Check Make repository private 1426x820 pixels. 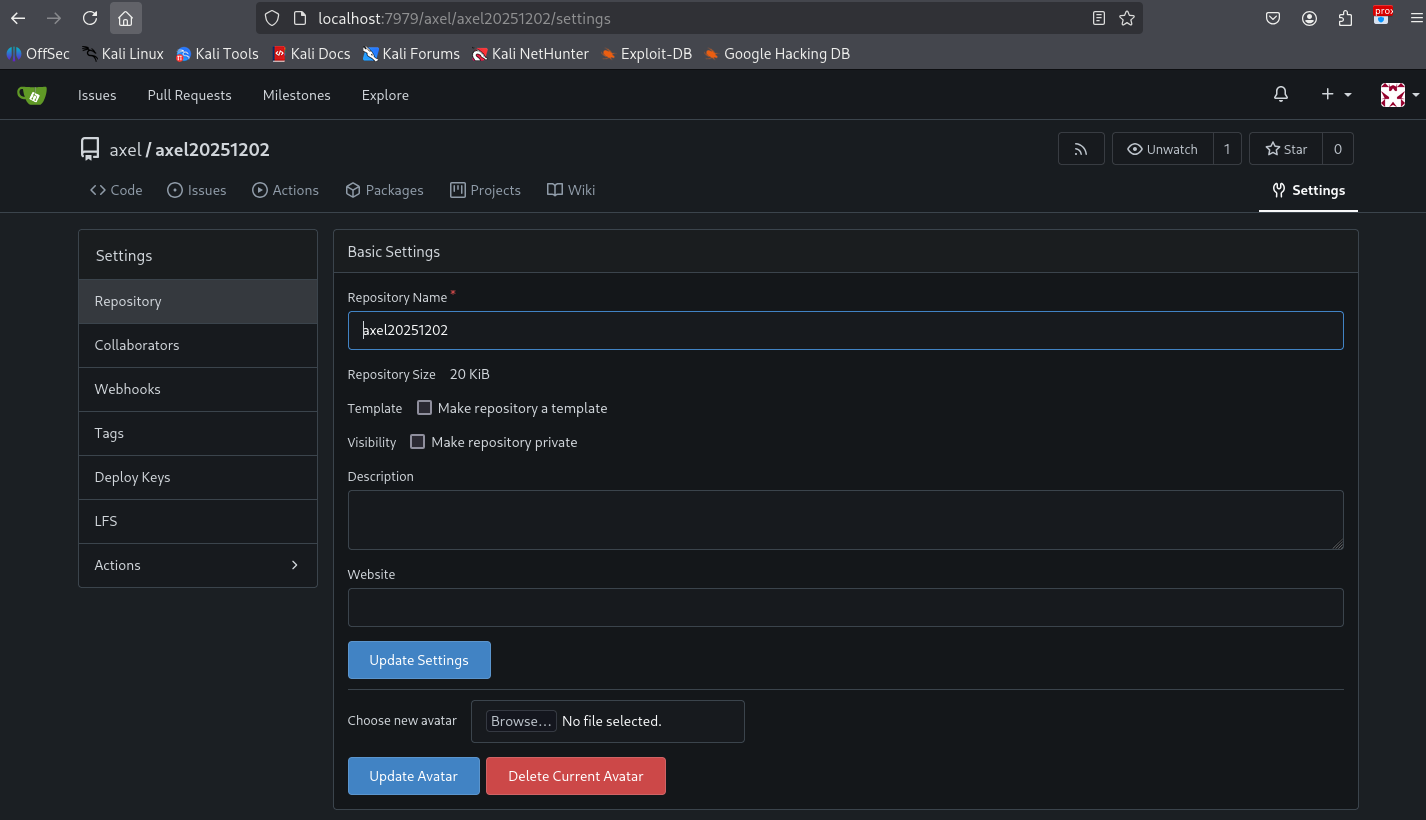click(418, 442)
